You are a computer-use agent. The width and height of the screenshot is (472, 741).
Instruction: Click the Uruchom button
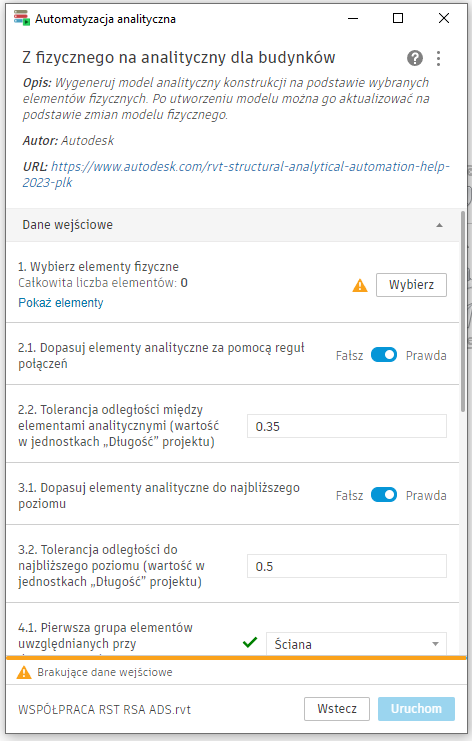click(416, 709)
